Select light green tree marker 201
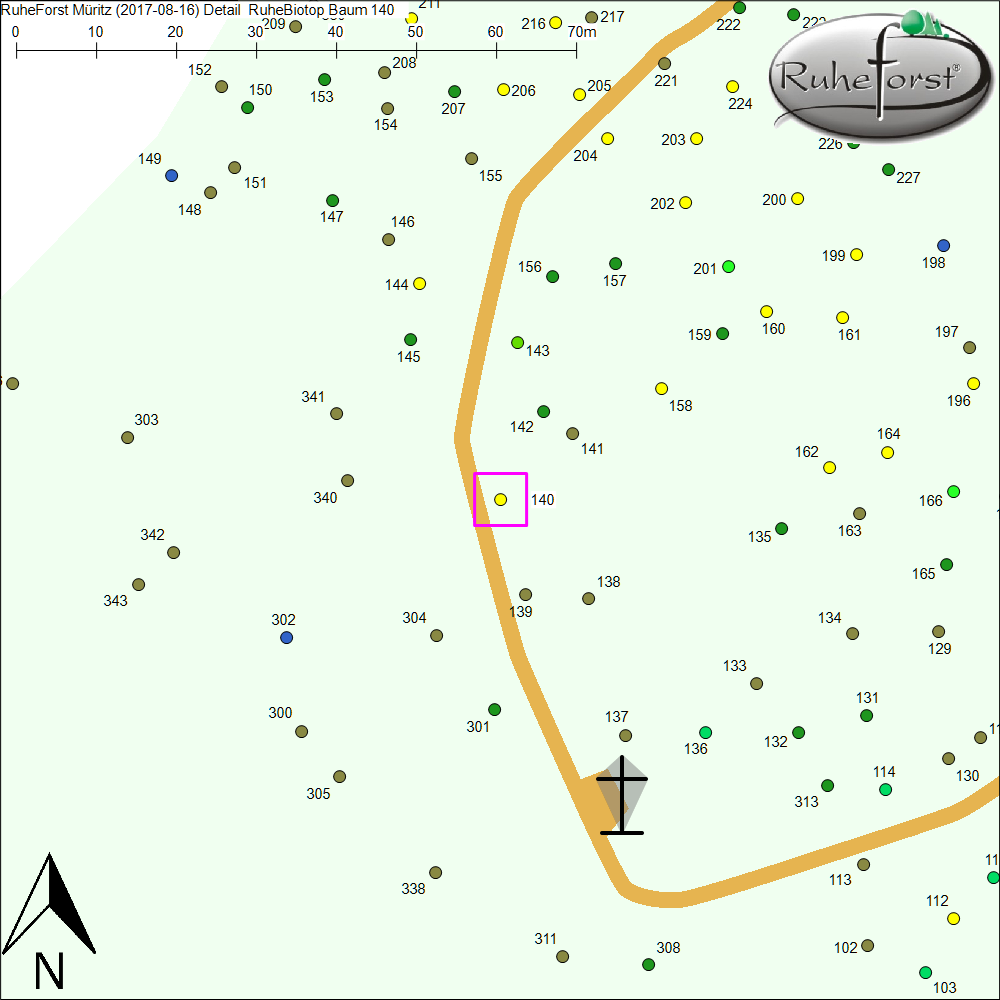 [728, 266]
